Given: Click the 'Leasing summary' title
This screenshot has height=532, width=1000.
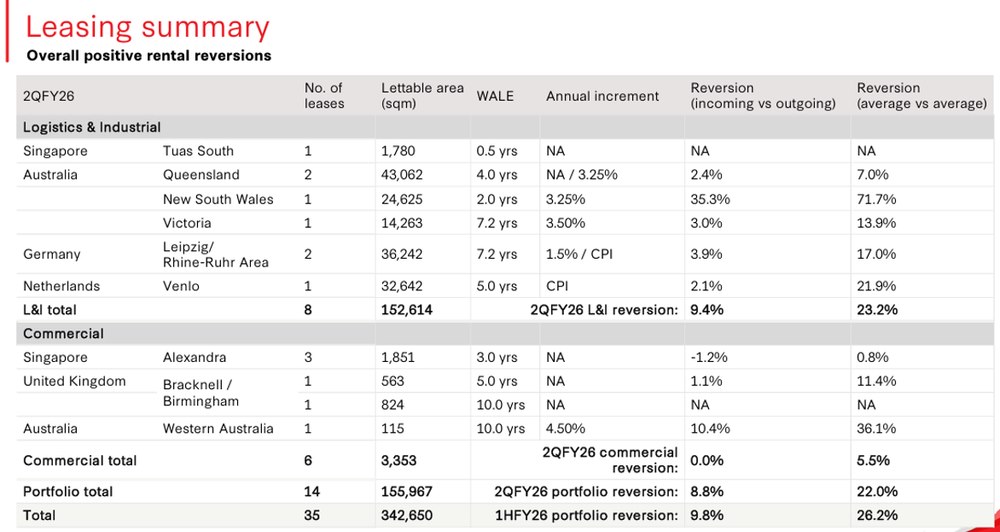Looking at the screenshot, I should [x=147, y=27].
